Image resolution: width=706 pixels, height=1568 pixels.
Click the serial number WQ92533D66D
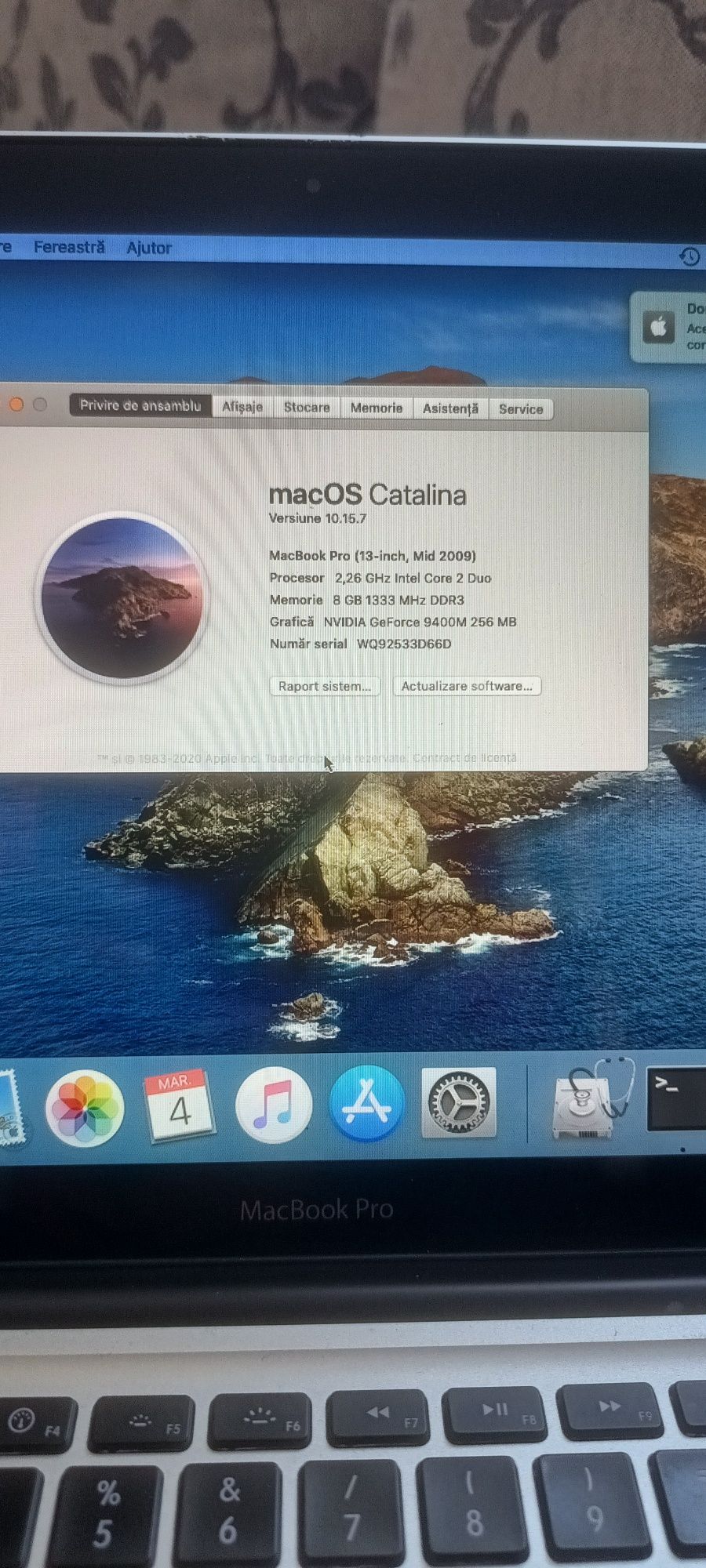(404, 644)
